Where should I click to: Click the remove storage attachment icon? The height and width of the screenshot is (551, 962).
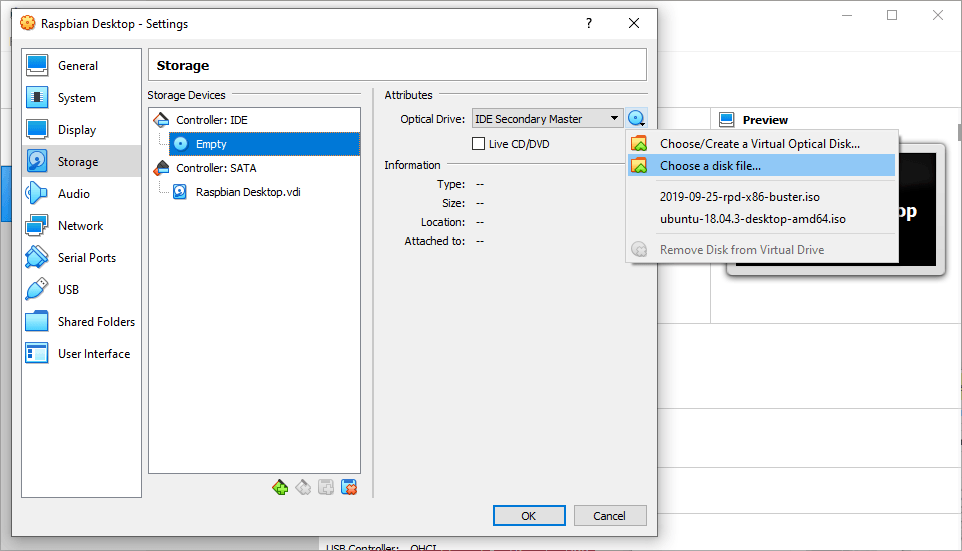[349, 488]
